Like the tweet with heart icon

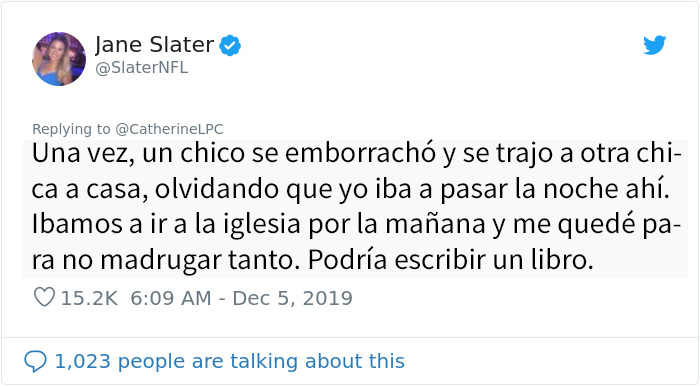pyautogui.click(x=44, y=297)
